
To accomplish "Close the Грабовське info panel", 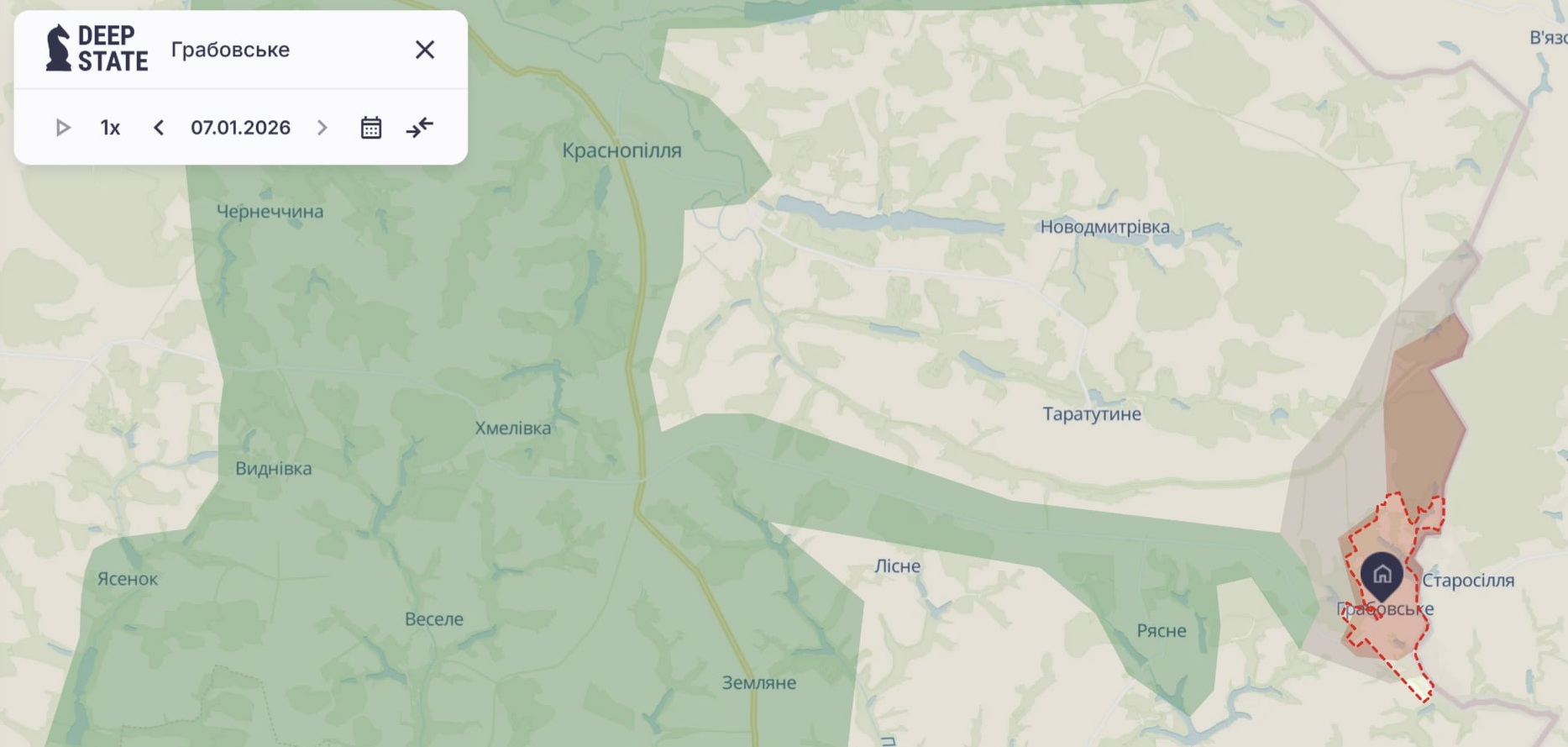I will click(x=425, y=50).
